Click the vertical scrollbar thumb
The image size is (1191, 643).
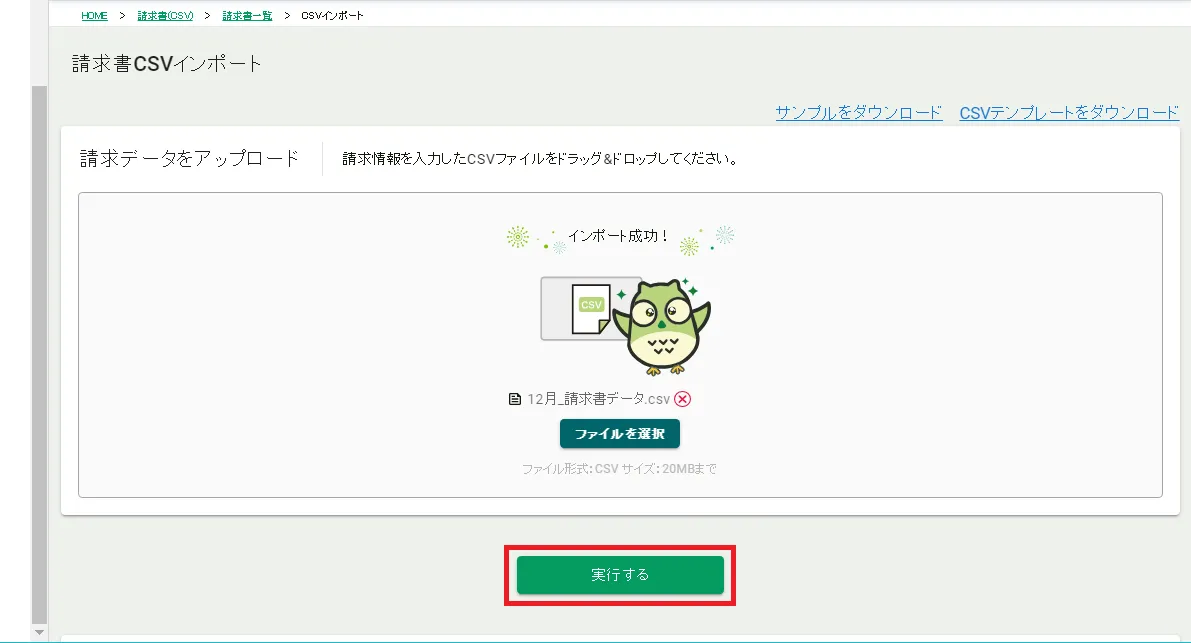(39, 355)
